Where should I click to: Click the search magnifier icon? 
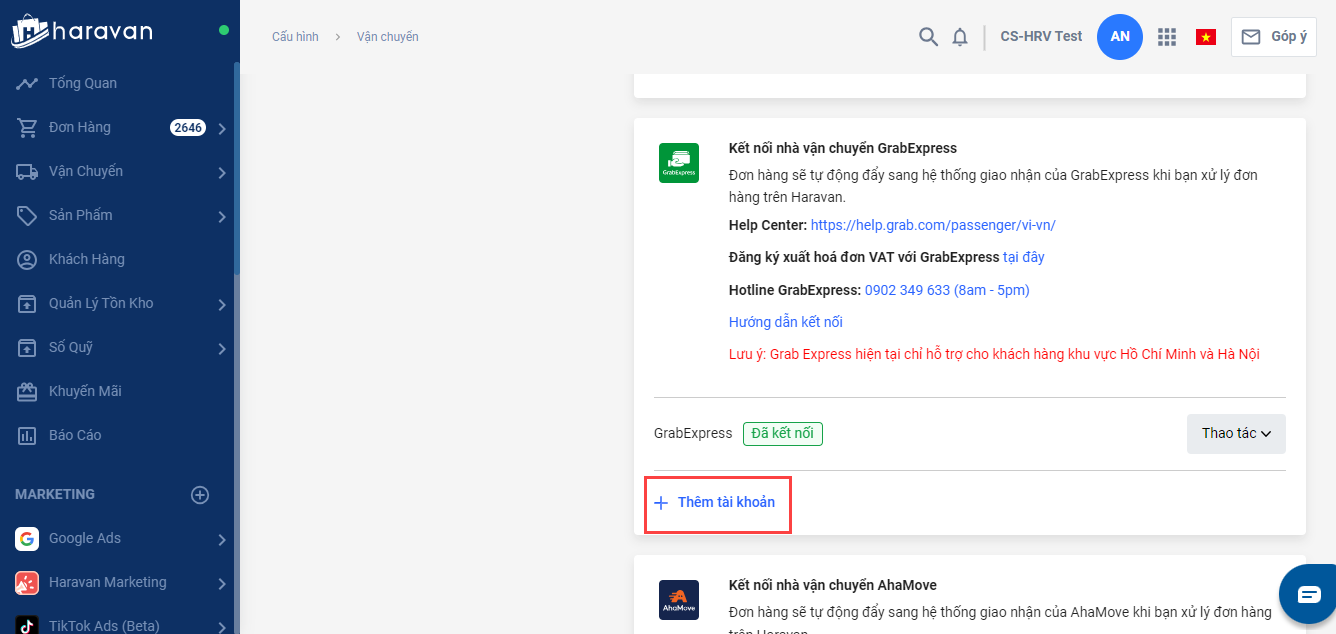(x=928, y=37)
